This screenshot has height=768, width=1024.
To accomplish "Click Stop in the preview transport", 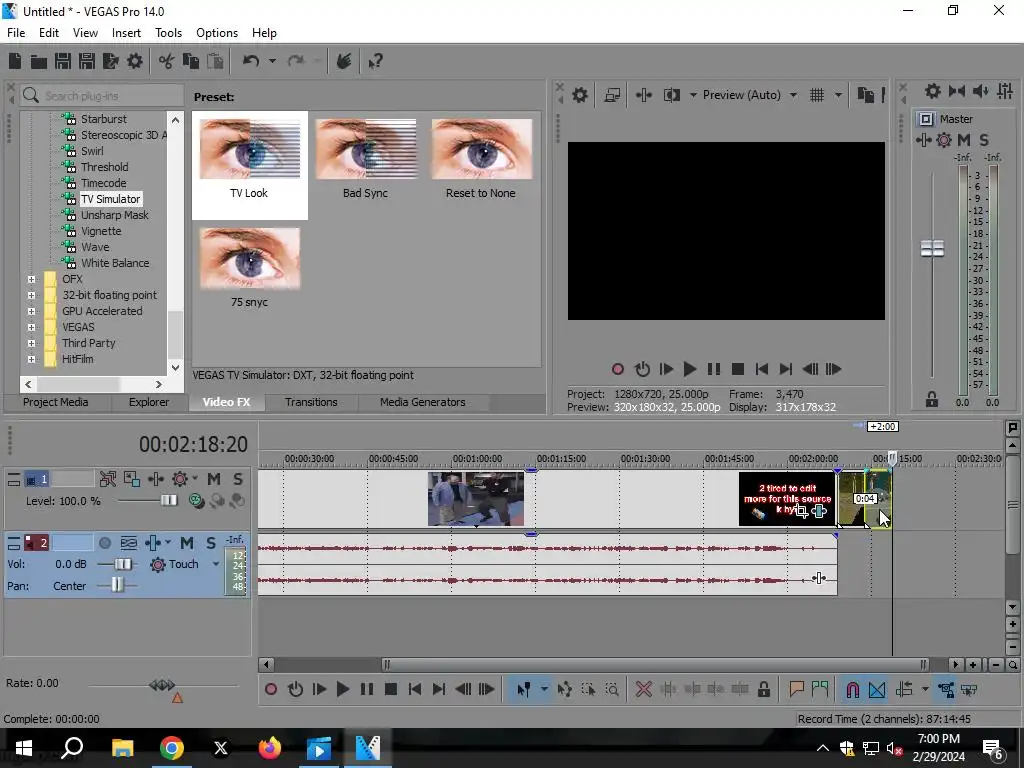I will (x=738, y=369).
